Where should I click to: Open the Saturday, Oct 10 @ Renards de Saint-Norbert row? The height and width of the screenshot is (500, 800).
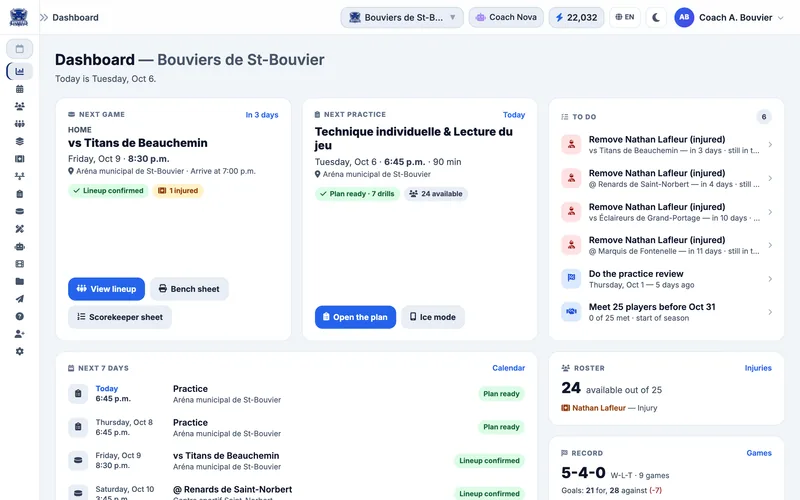[296, 493]
